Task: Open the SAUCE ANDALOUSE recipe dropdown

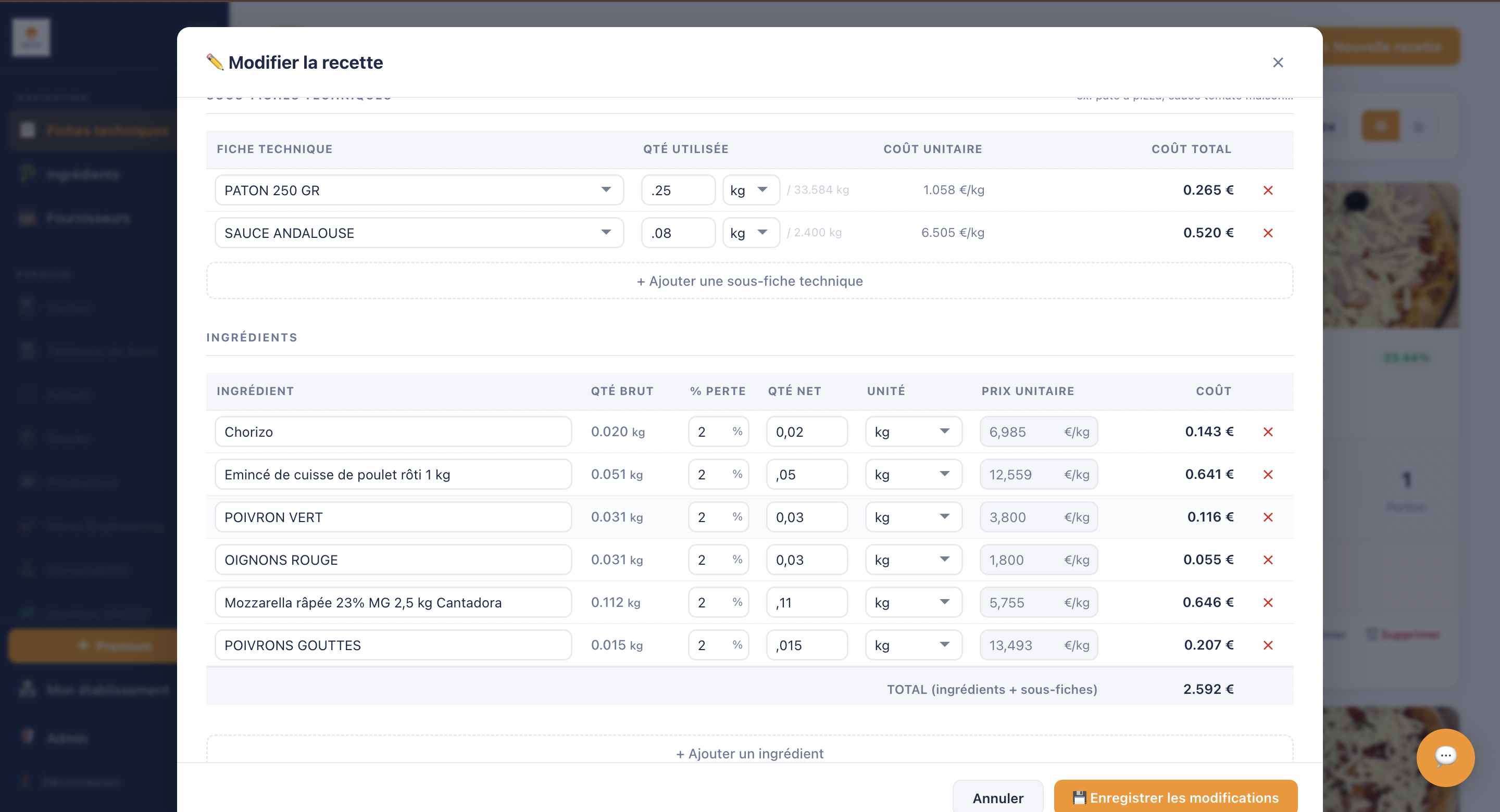Action: click(x=419, y=233)
